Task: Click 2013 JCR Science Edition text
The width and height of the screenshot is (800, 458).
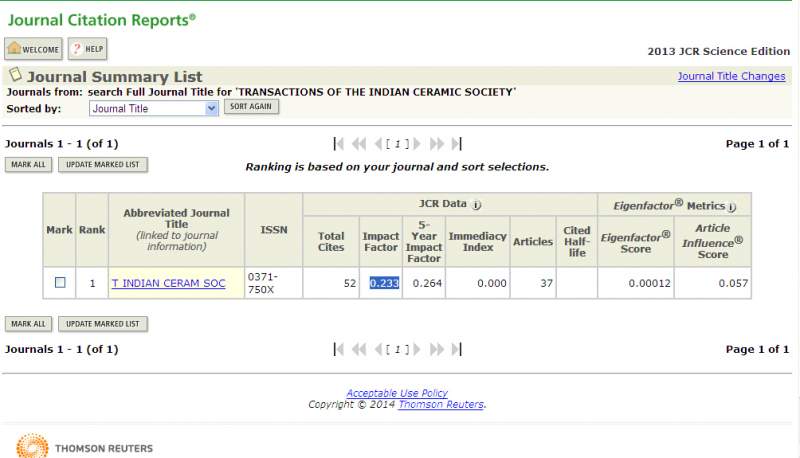Action: point(718,52)
